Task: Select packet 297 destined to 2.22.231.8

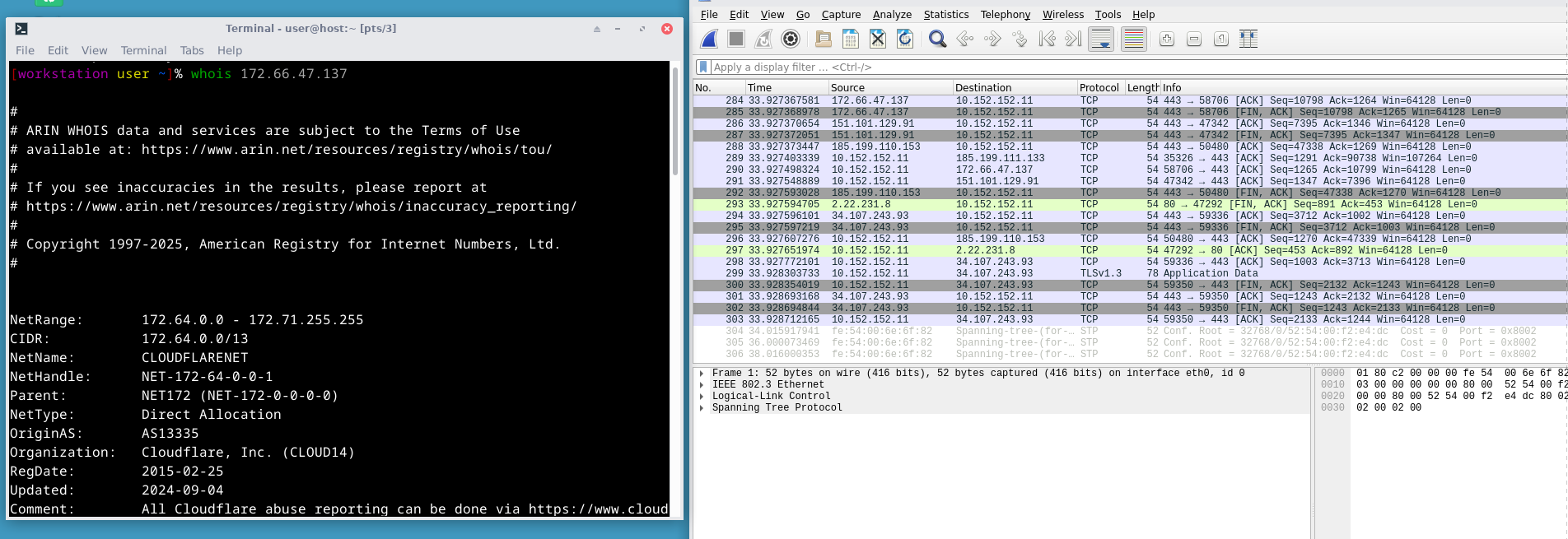Action: pos(1130,250)
